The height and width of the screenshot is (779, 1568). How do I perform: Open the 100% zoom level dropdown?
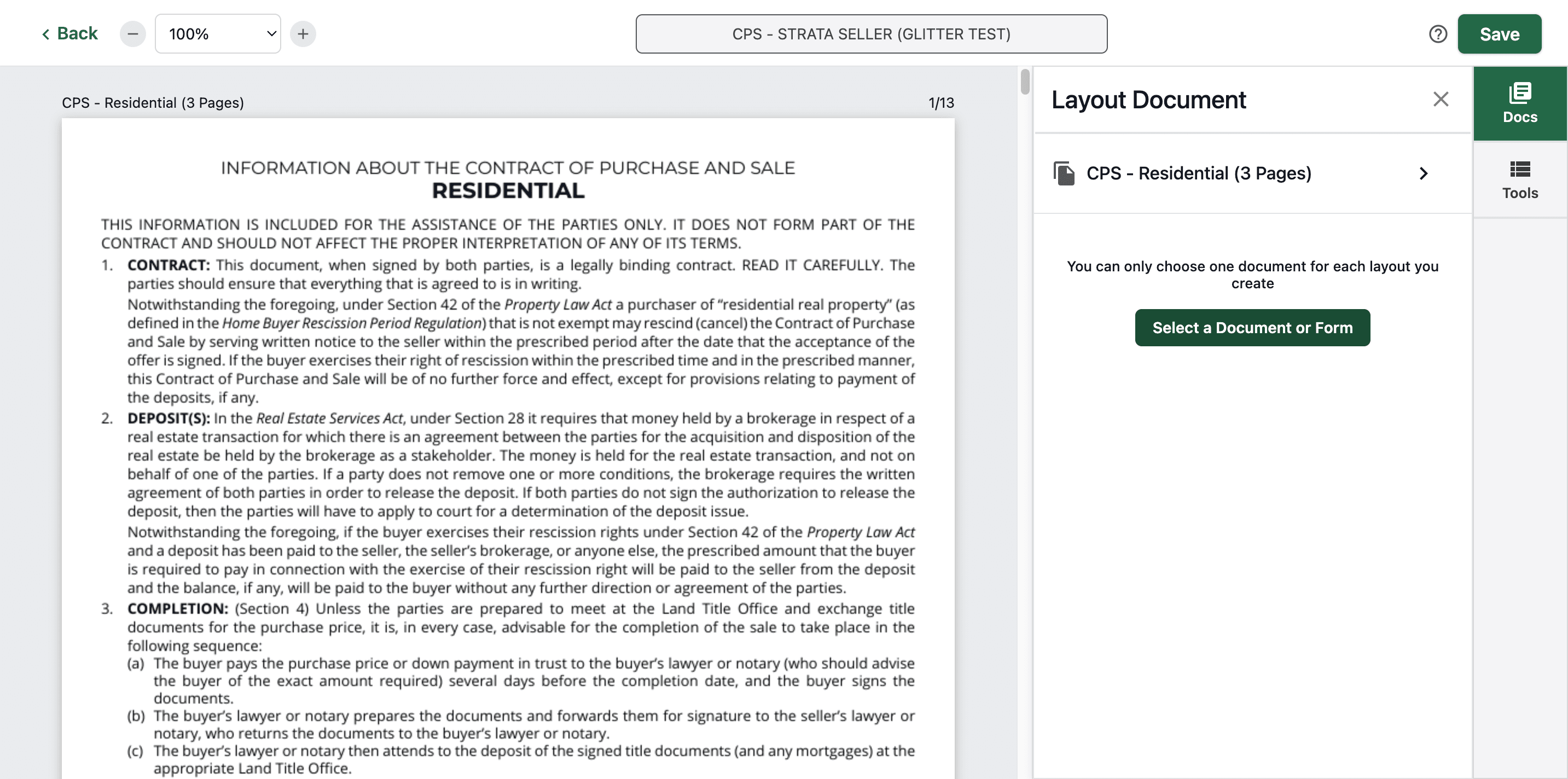coord(218,33)
